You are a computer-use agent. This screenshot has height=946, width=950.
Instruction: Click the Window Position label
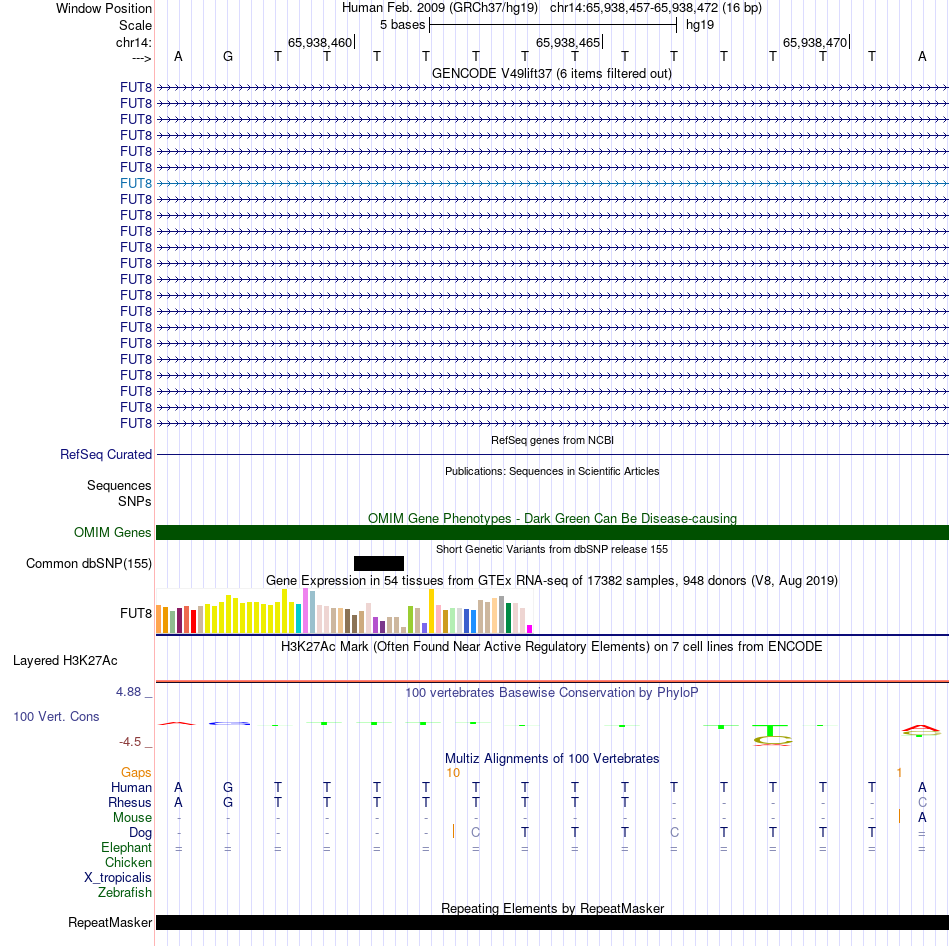click(104, 8)
